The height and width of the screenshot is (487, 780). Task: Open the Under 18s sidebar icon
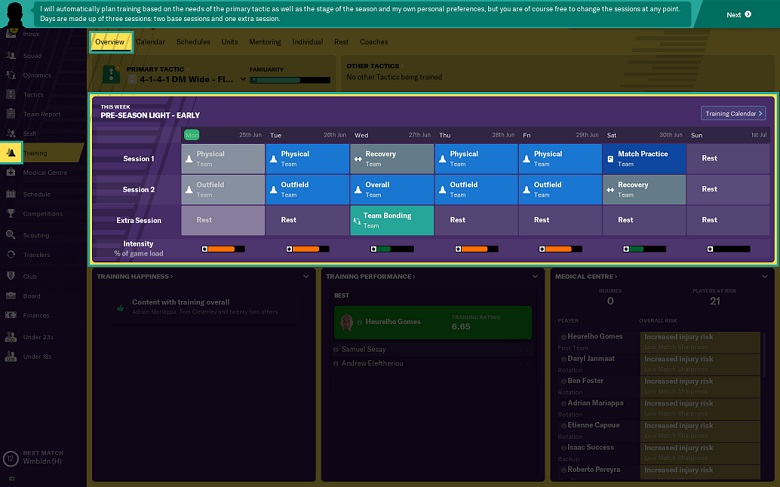point(11,356)
